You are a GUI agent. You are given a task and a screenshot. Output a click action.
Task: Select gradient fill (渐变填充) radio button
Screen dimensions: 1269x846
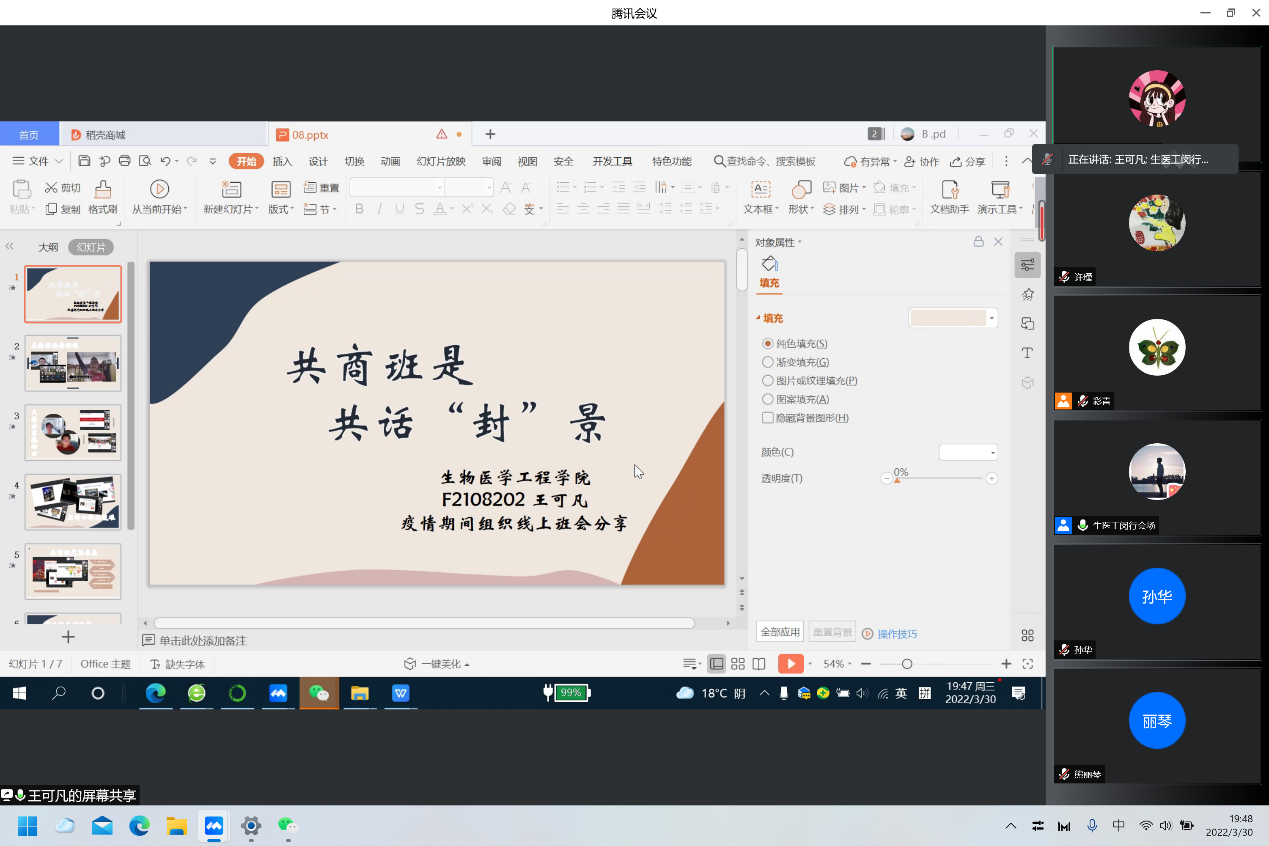tap(768, 362)
